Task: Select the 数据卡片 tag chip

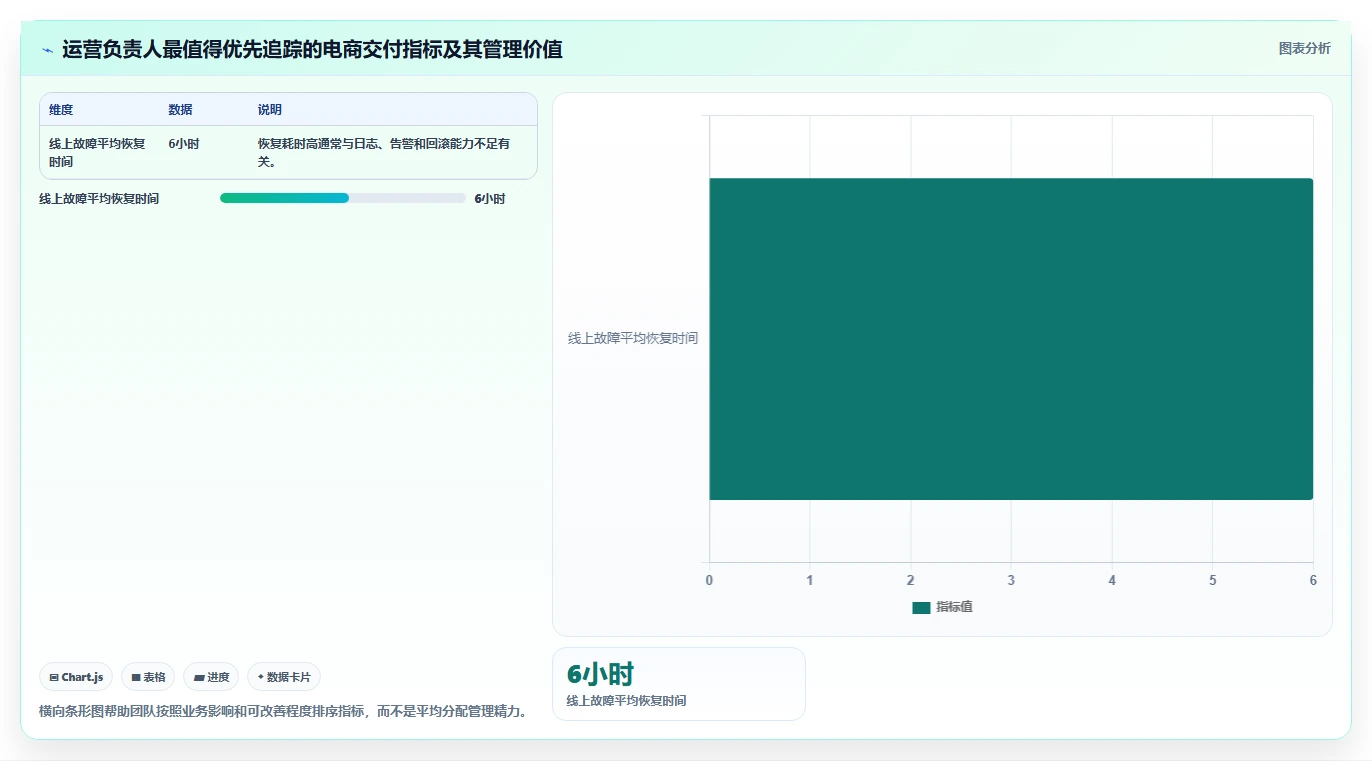Action: tap(284, 677)
